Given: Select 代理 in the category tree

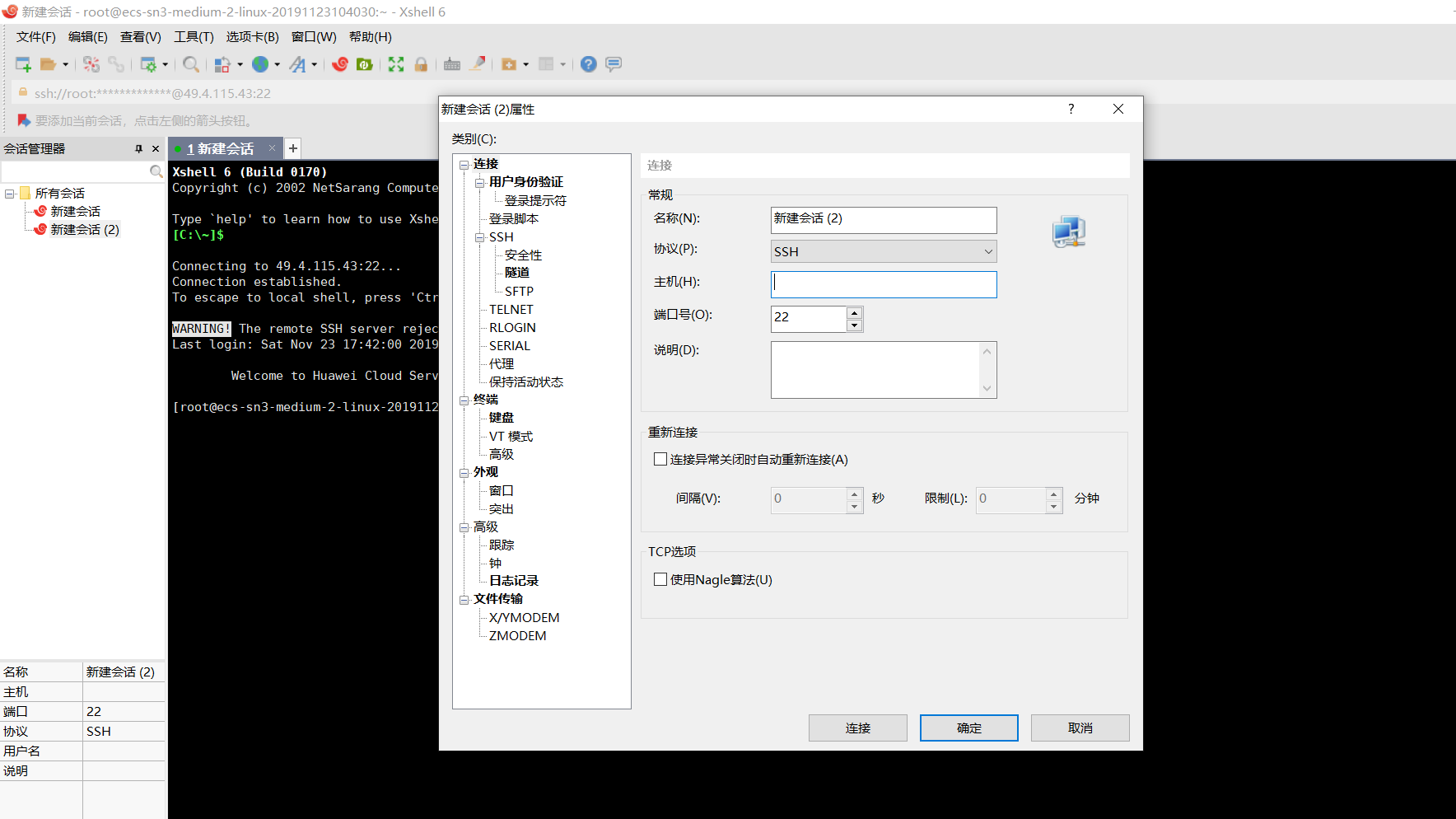Looking at the screenshot, I should click(x=502, y=364).
